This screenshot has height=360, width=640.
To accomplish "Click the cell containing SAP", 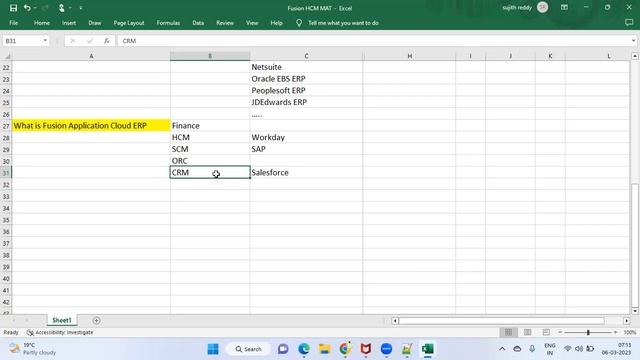I will point(306,149).
